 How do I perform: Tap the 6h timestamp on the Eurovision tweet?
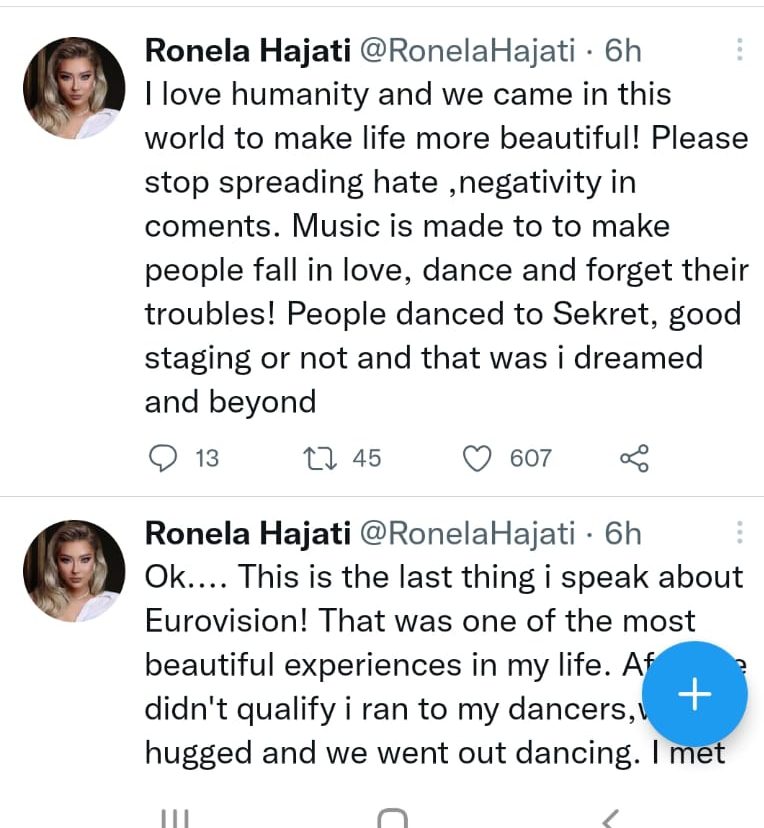[623, 533]
